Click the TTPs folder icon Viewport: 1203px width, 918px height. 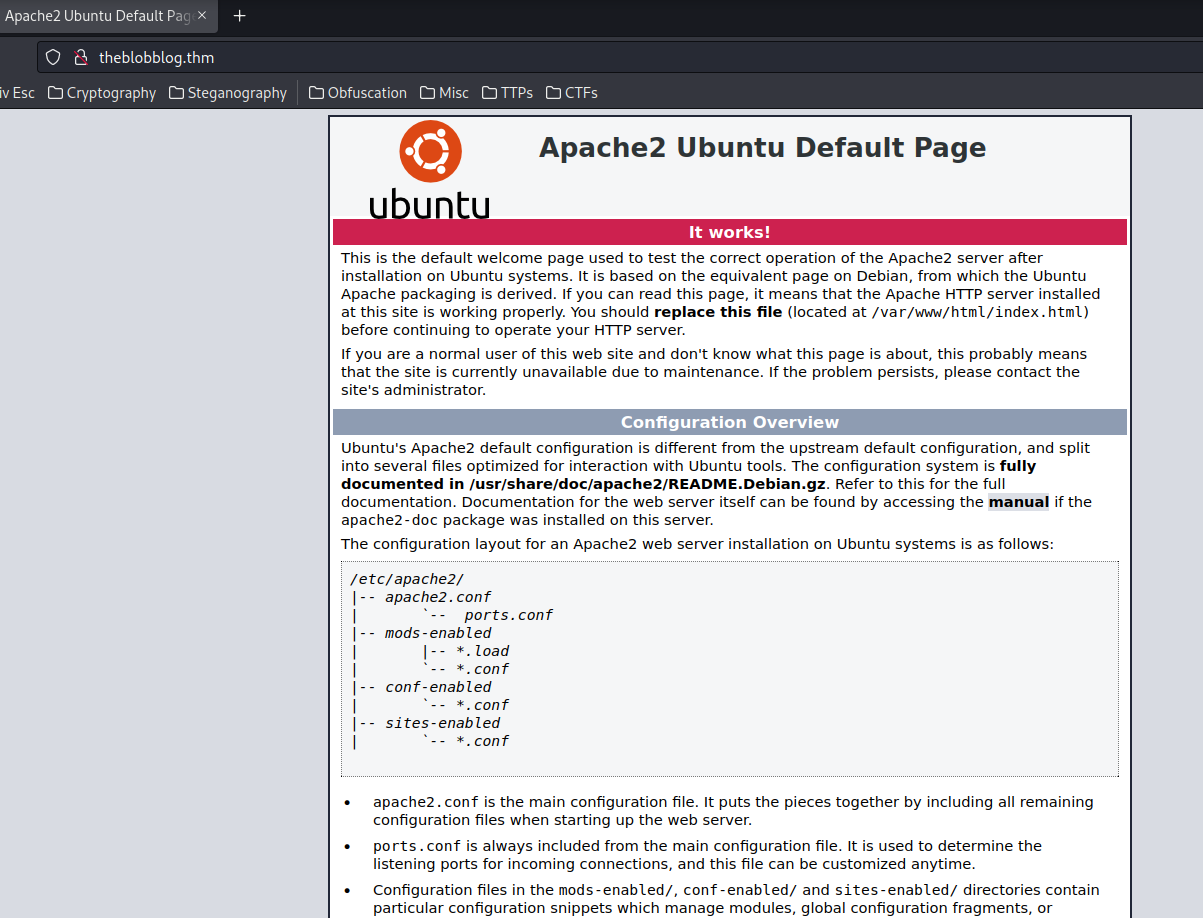coord(489,93)
